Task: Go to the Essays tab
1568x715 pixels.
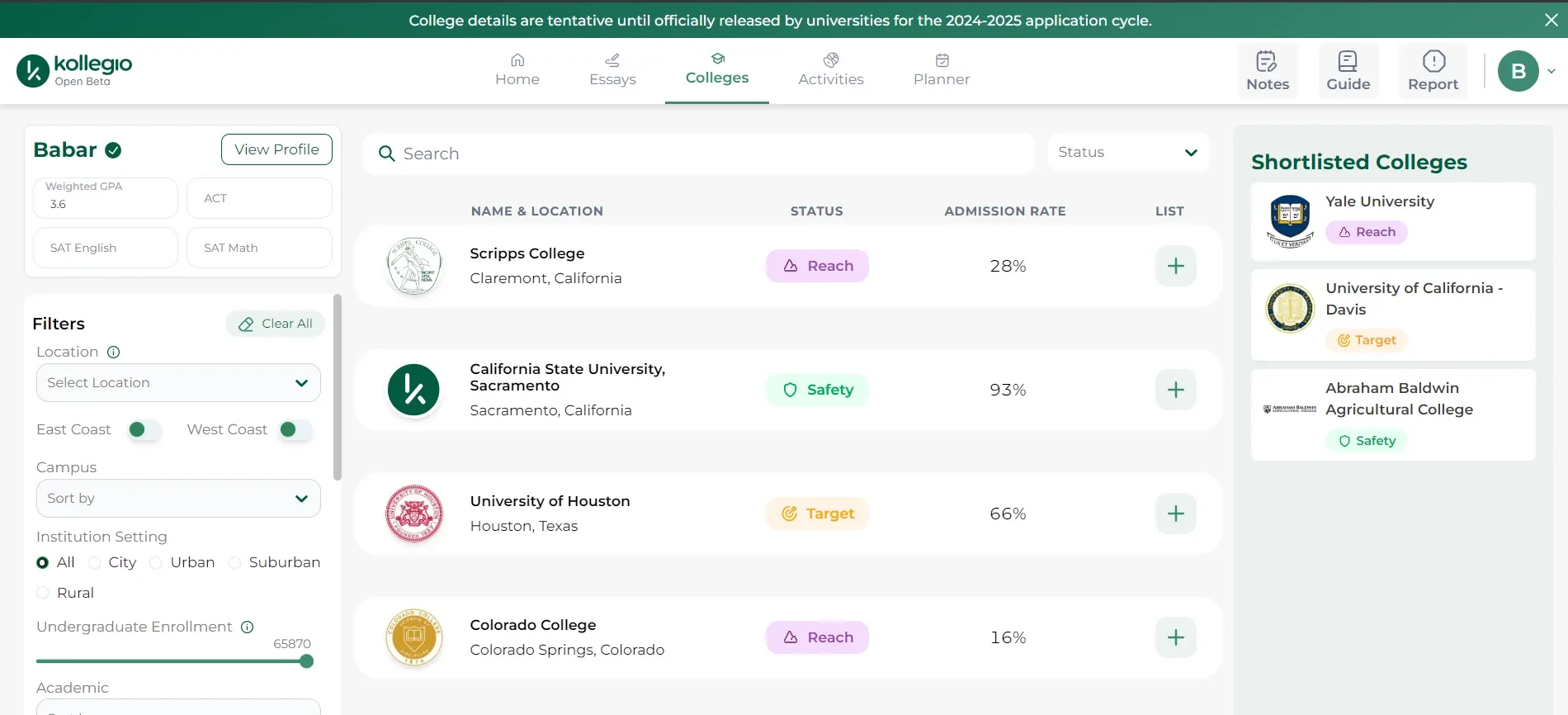Action: tap(612, 71)
